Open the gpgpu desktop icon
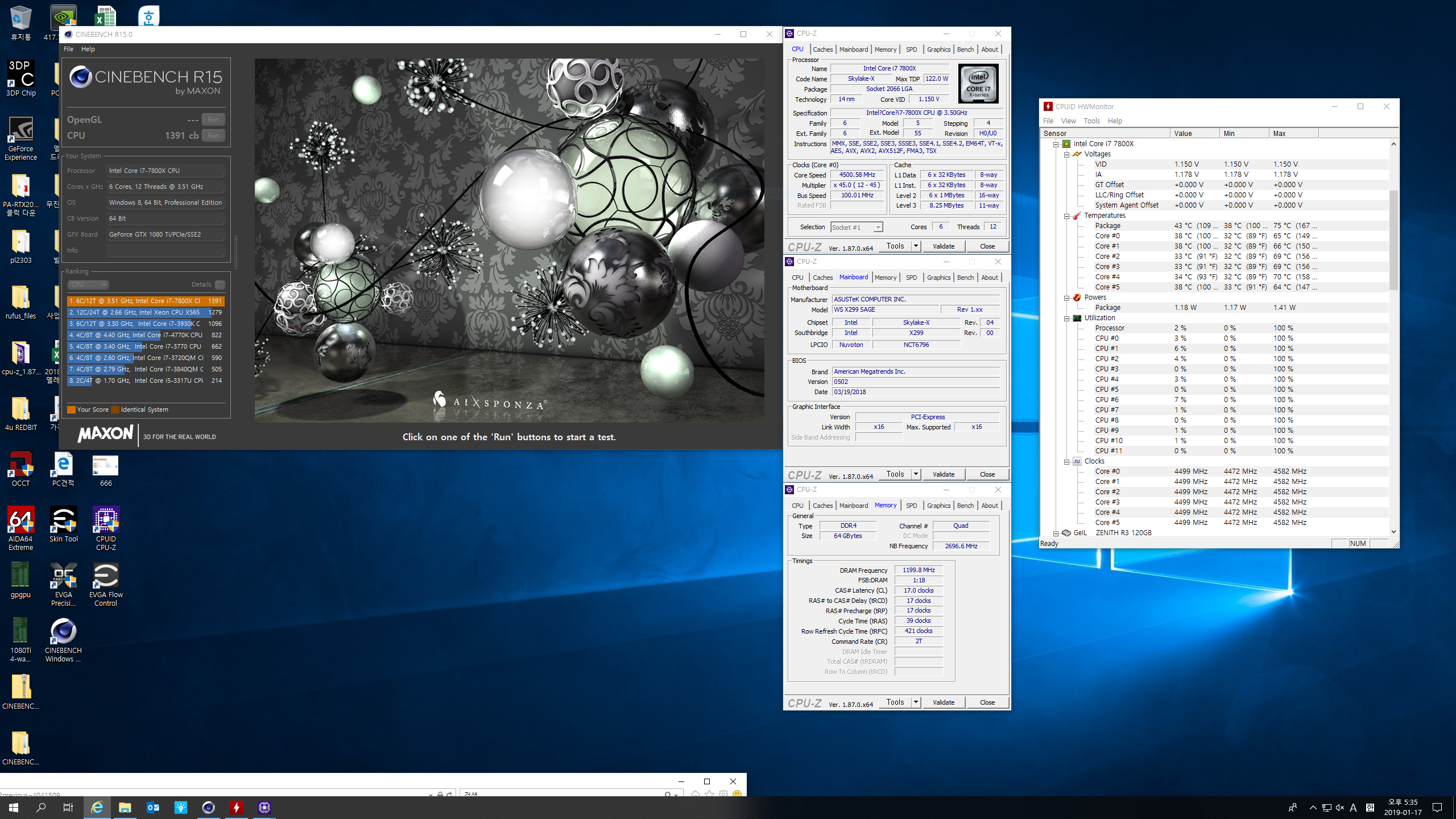The height and width of the screenshot is (819, 1456). tap(20, 580)
